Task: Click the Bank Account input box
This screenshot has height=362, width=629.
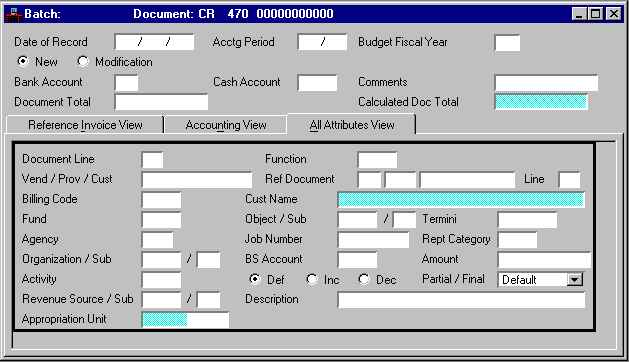Action: pos(126,83)
